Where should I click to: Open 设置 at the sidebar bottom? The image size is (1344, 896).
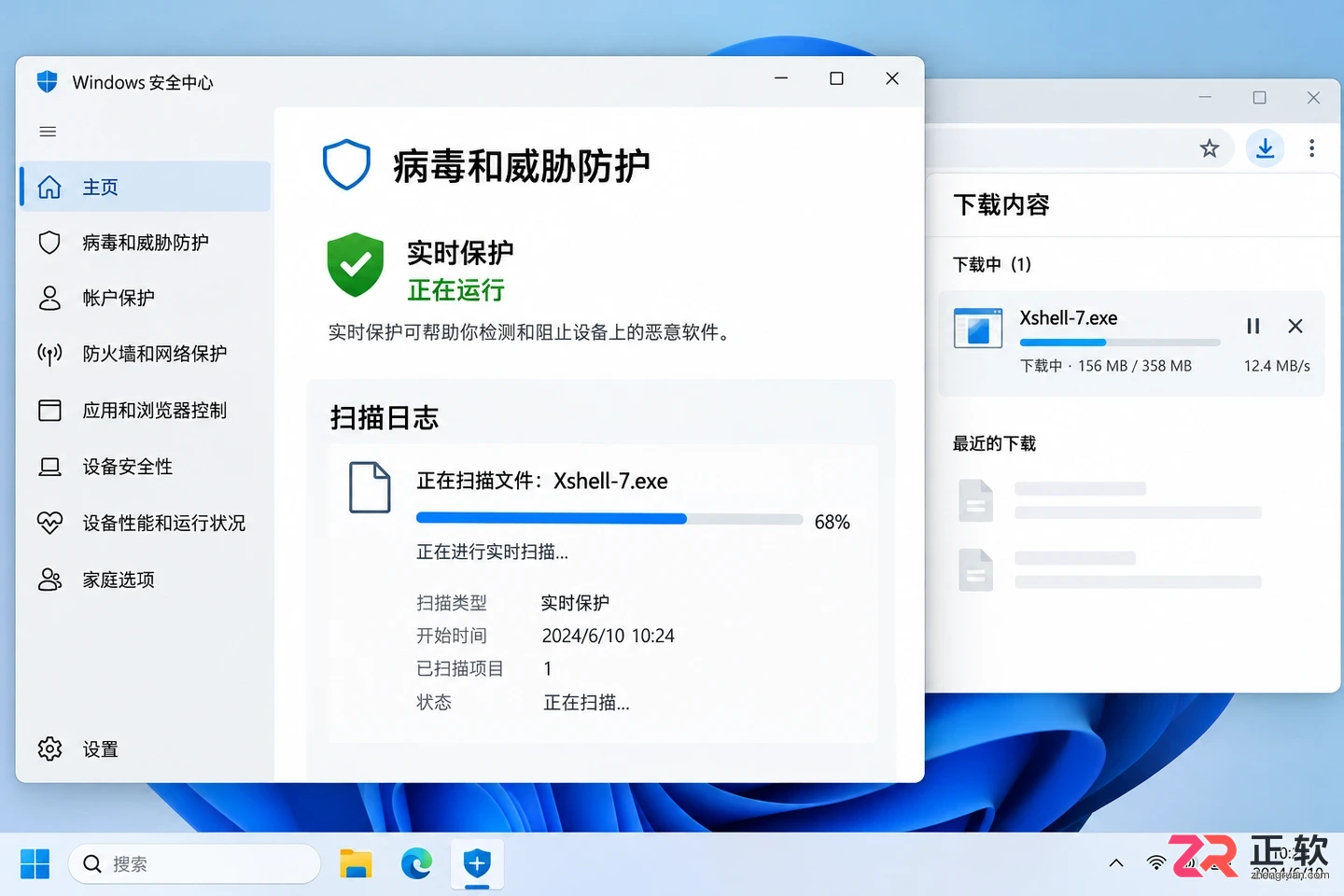146,749
